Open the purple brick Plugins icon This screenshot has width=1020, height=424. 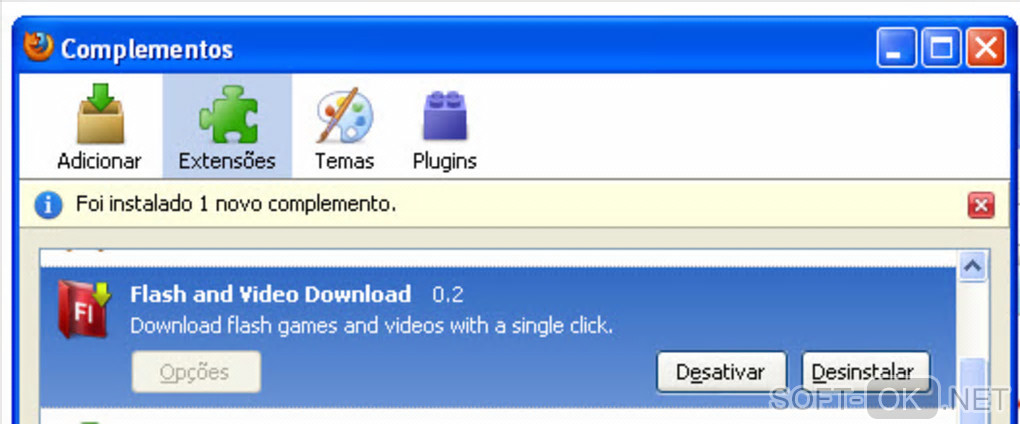coord(445,114)
